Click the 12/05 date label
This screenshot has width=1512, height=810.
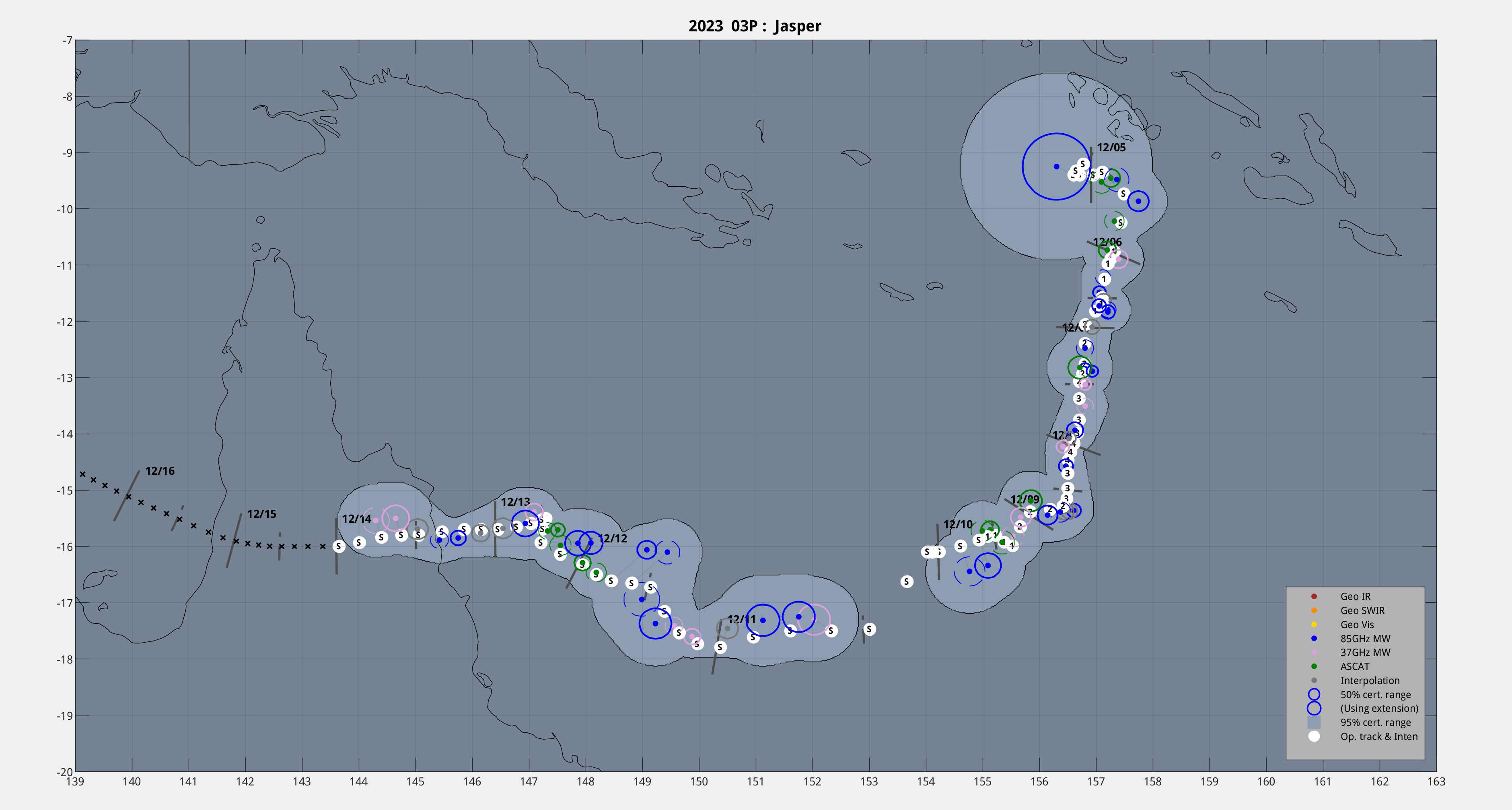(x=1111, y=147)
